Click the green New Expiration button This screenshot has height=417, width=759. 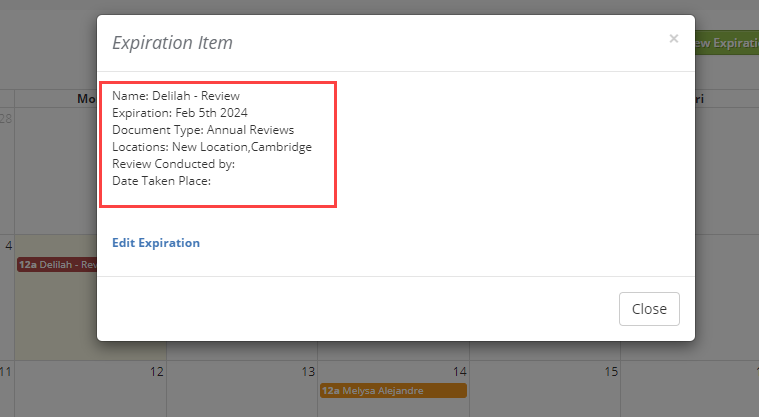pyautogui.click(x=726, y=43)
